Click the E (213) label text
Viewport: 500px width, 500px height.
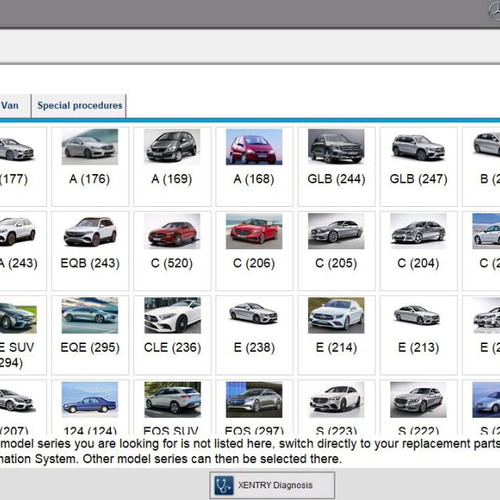pos(418,348)
